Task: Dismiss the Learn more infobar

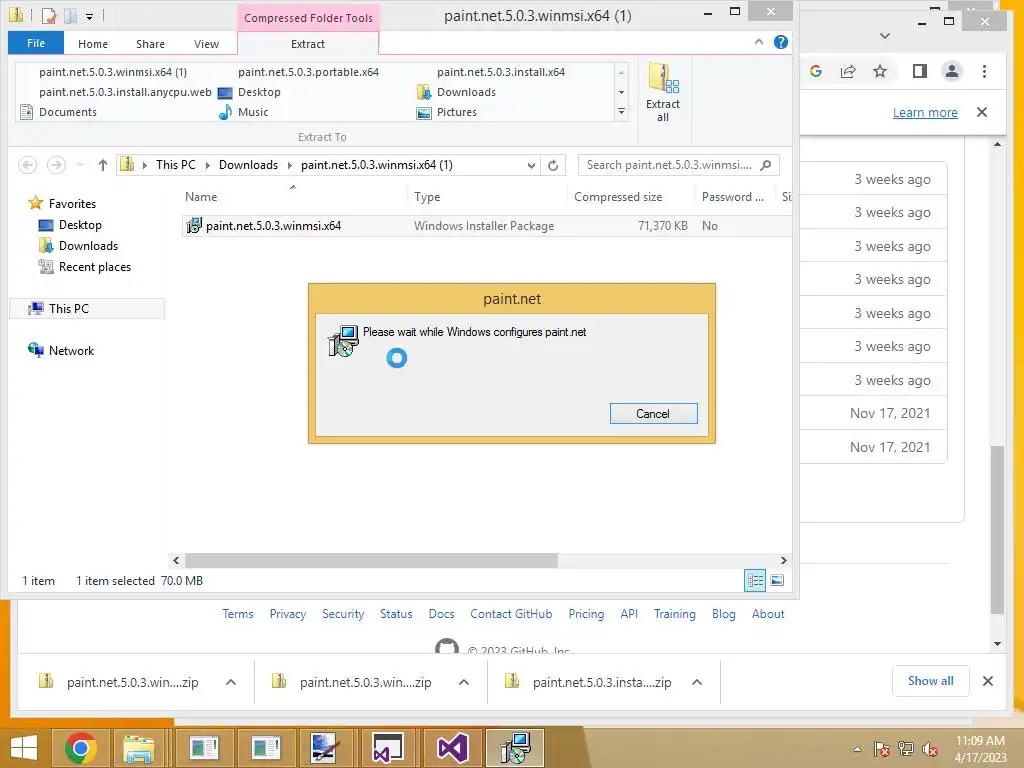Action: click(x=982, y=112)
